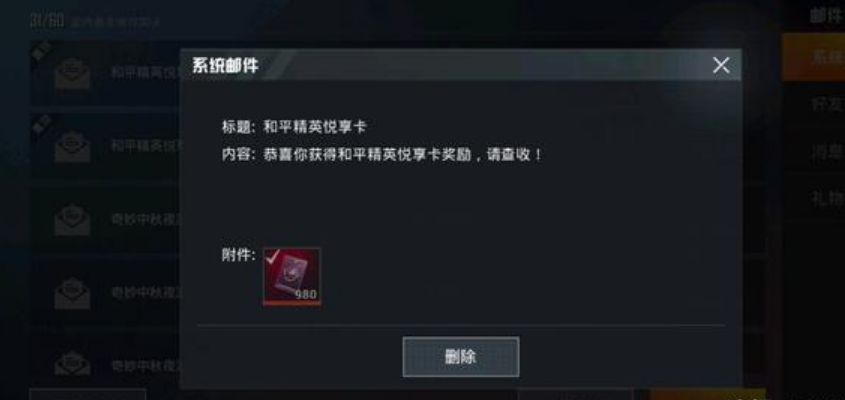Select the 980 attachment reward thumbnail

point(292,277)
